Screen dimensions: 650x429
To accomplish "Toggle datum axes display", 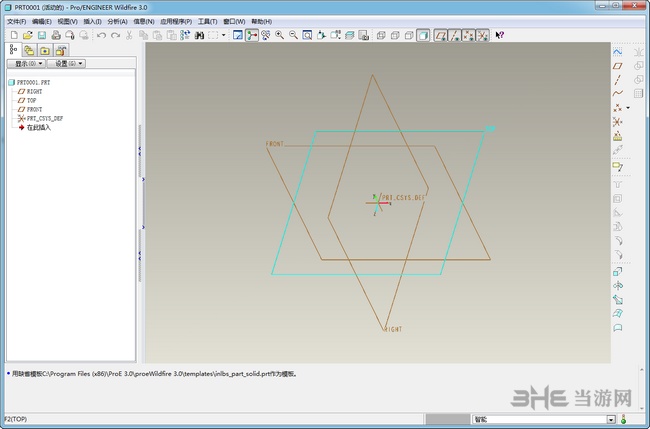I will pyautogui.click(x=455, y=35).
